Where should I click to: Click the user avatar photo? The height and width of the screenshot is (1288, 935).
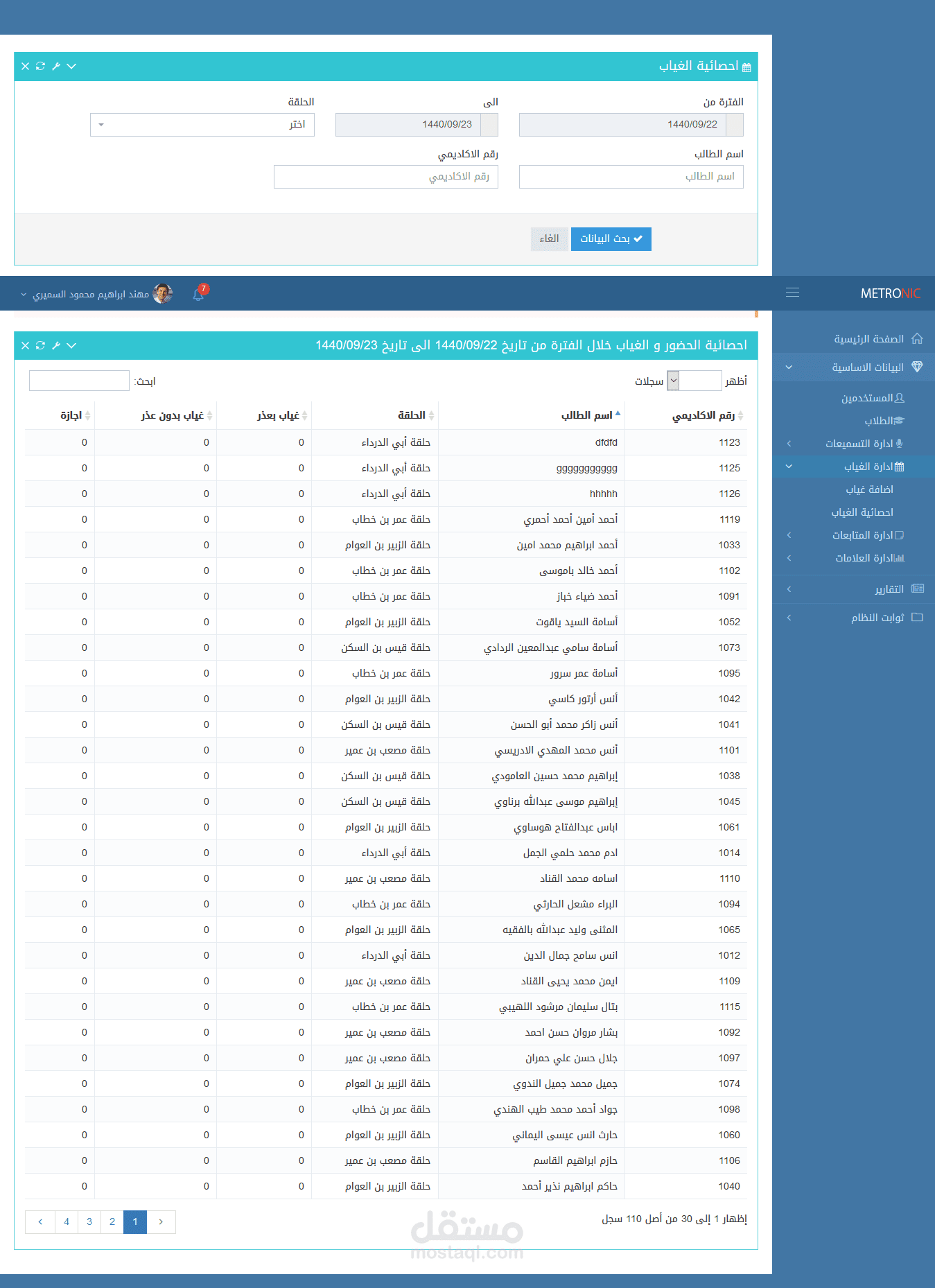163,294
